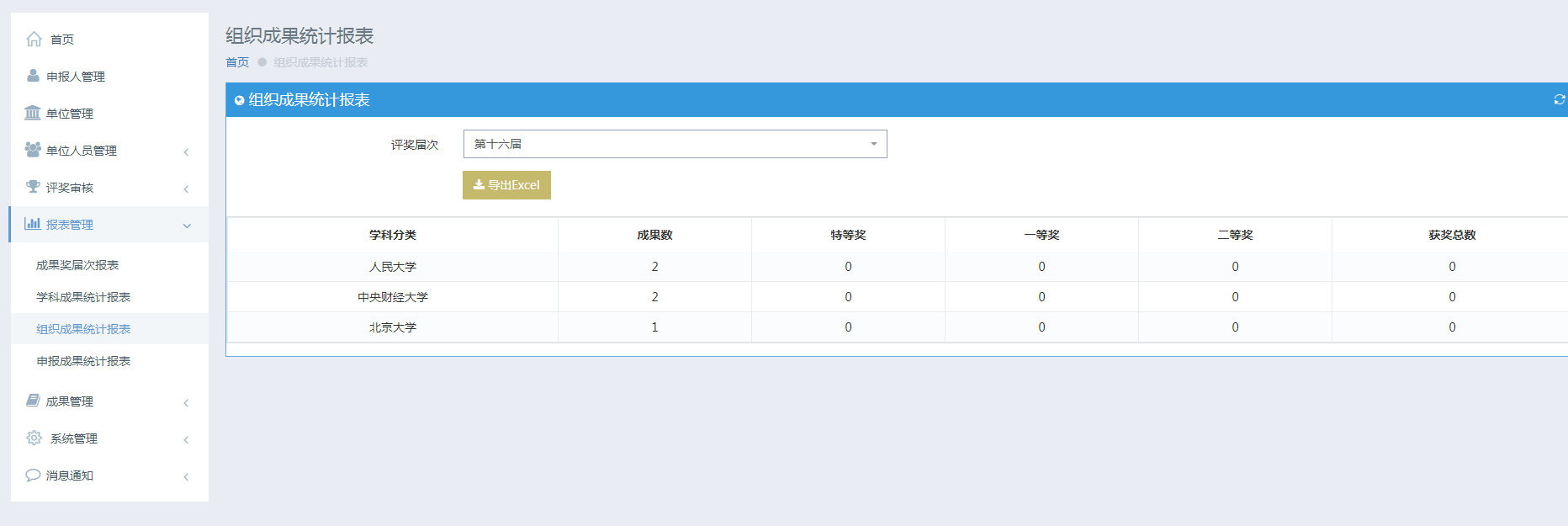This screenshot has height=526, width=1568.
Task: Click 二等奖 value in 北京大学 row
Action: click(1235, 327)
